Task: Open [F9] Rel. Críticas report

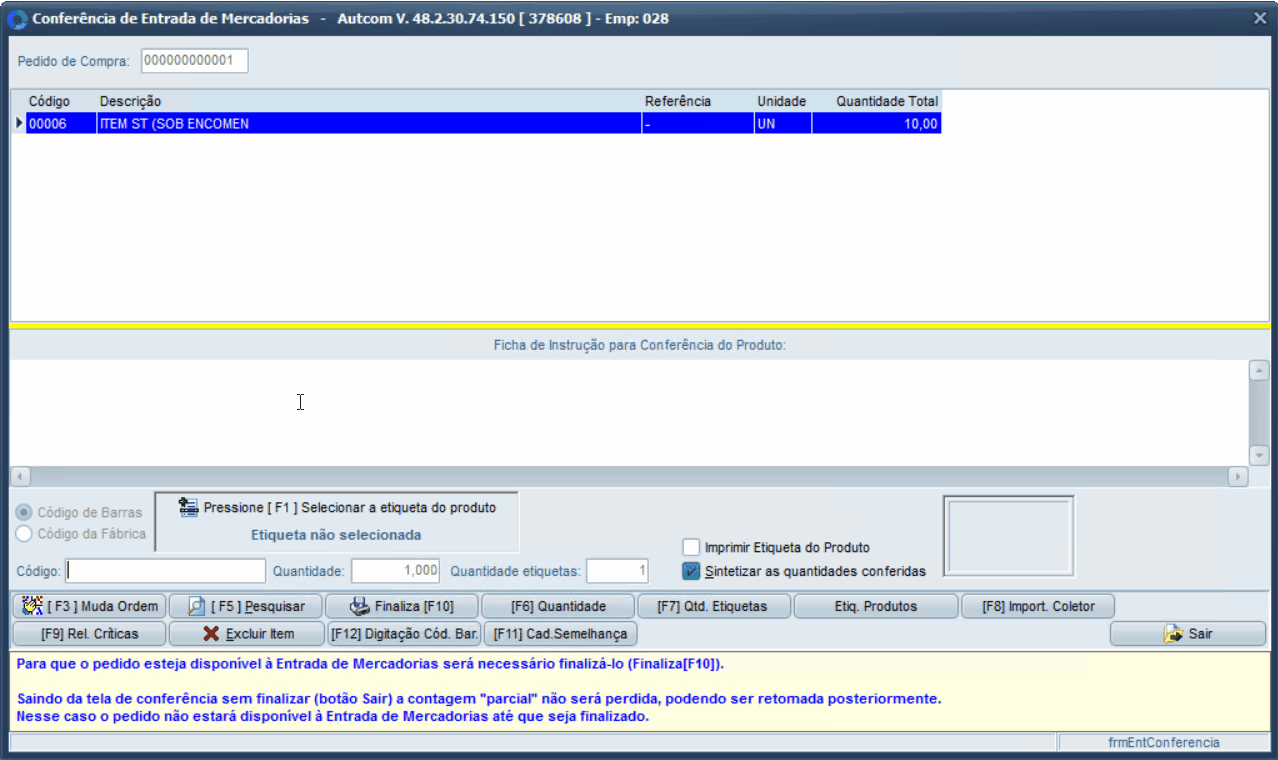Action: (89, 634)
